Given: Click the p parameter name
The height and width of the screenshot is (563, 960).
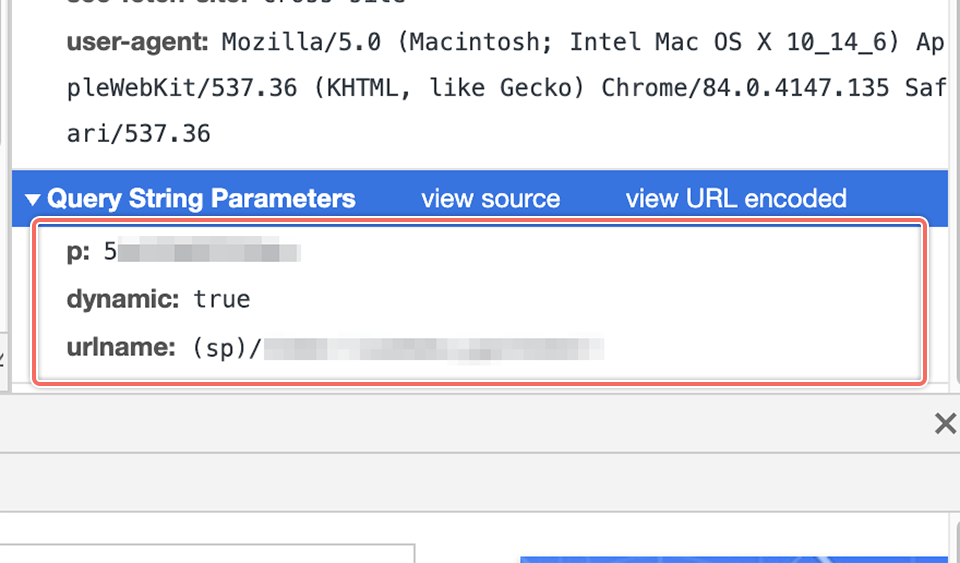Looking at the screenshot, I should coord(78,252).
